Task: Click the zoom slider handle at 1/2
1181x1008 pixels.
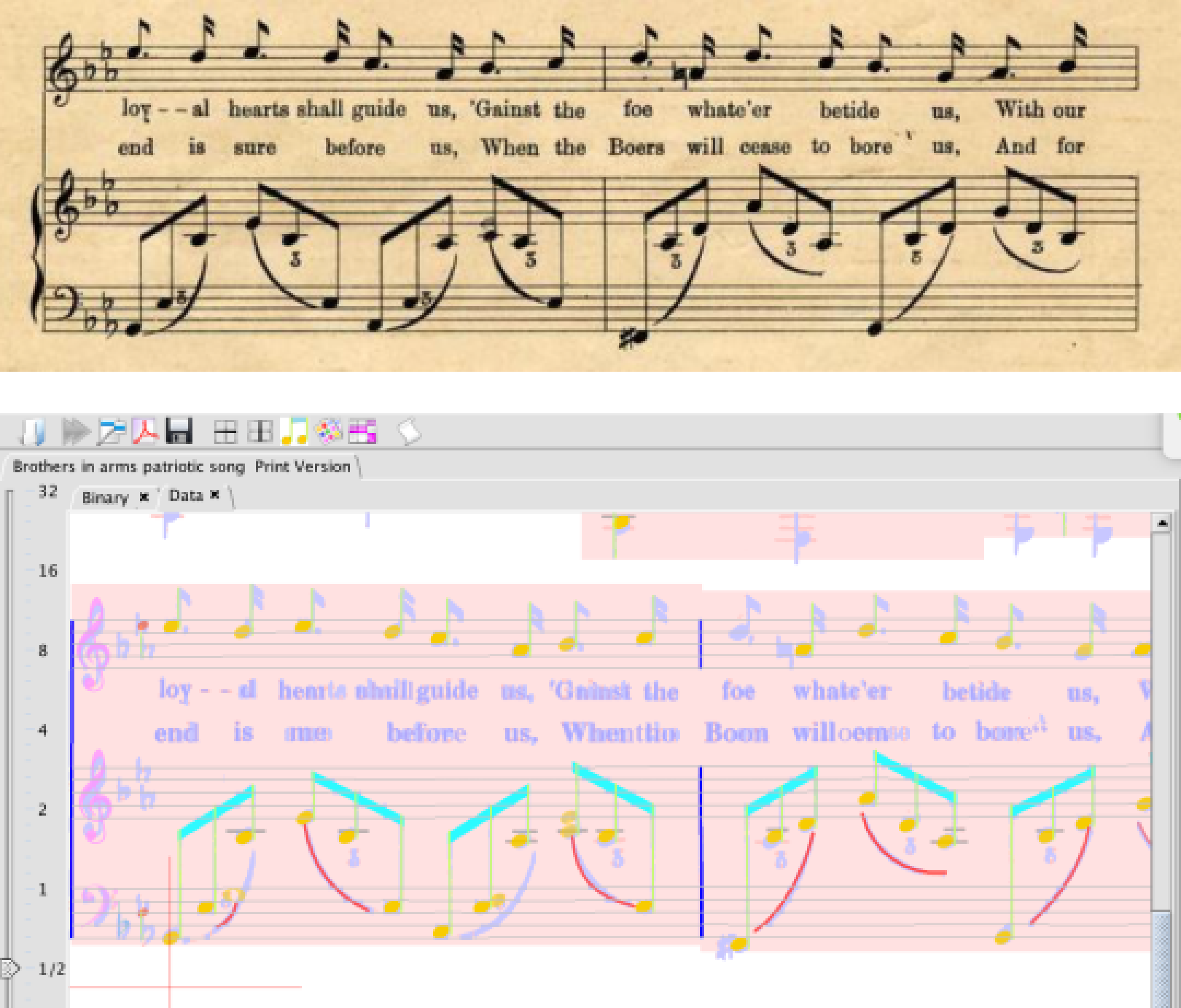Action: click(x=10, y=968)
